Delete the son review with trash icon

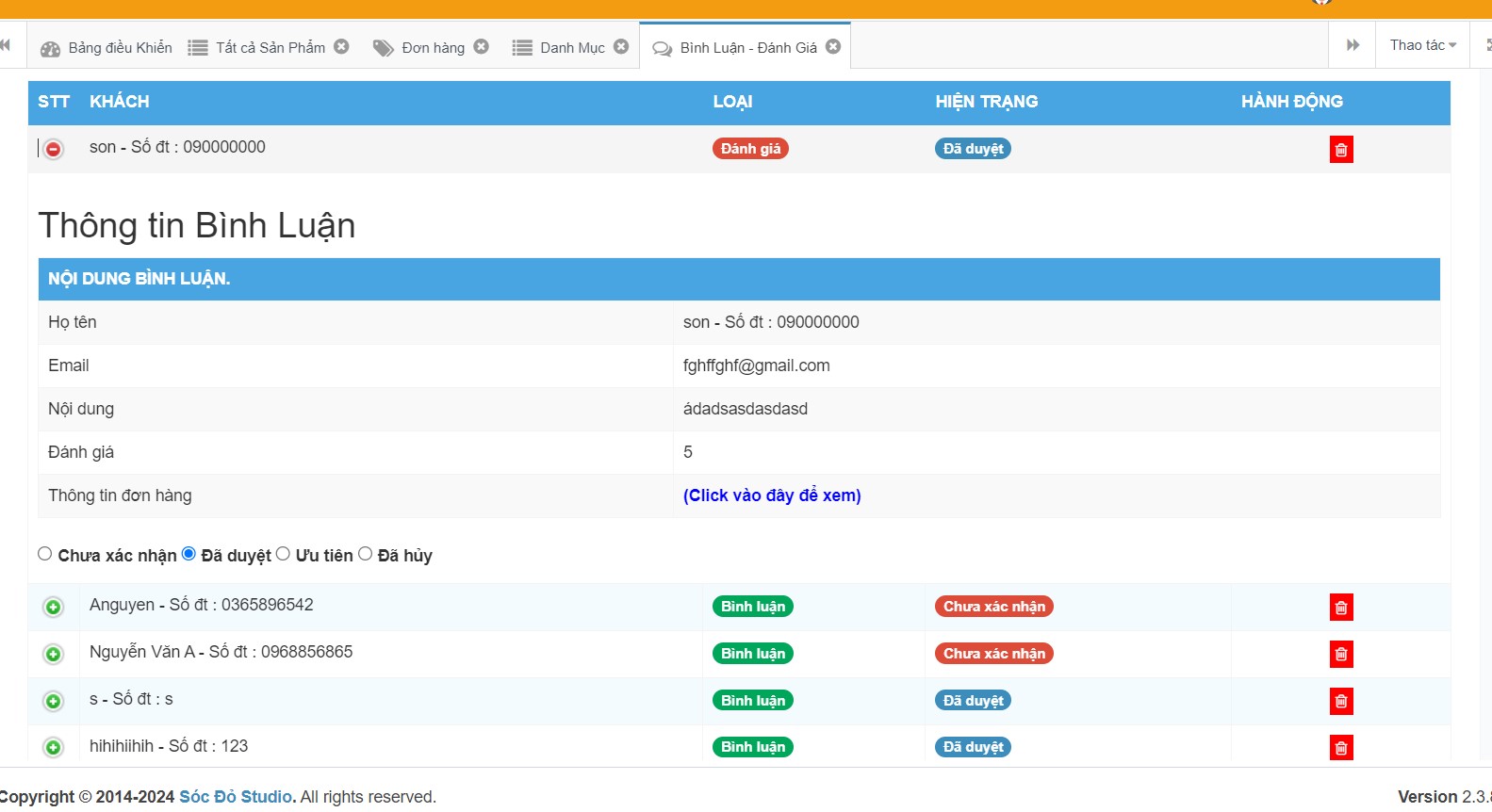(x=1341, y=150)
